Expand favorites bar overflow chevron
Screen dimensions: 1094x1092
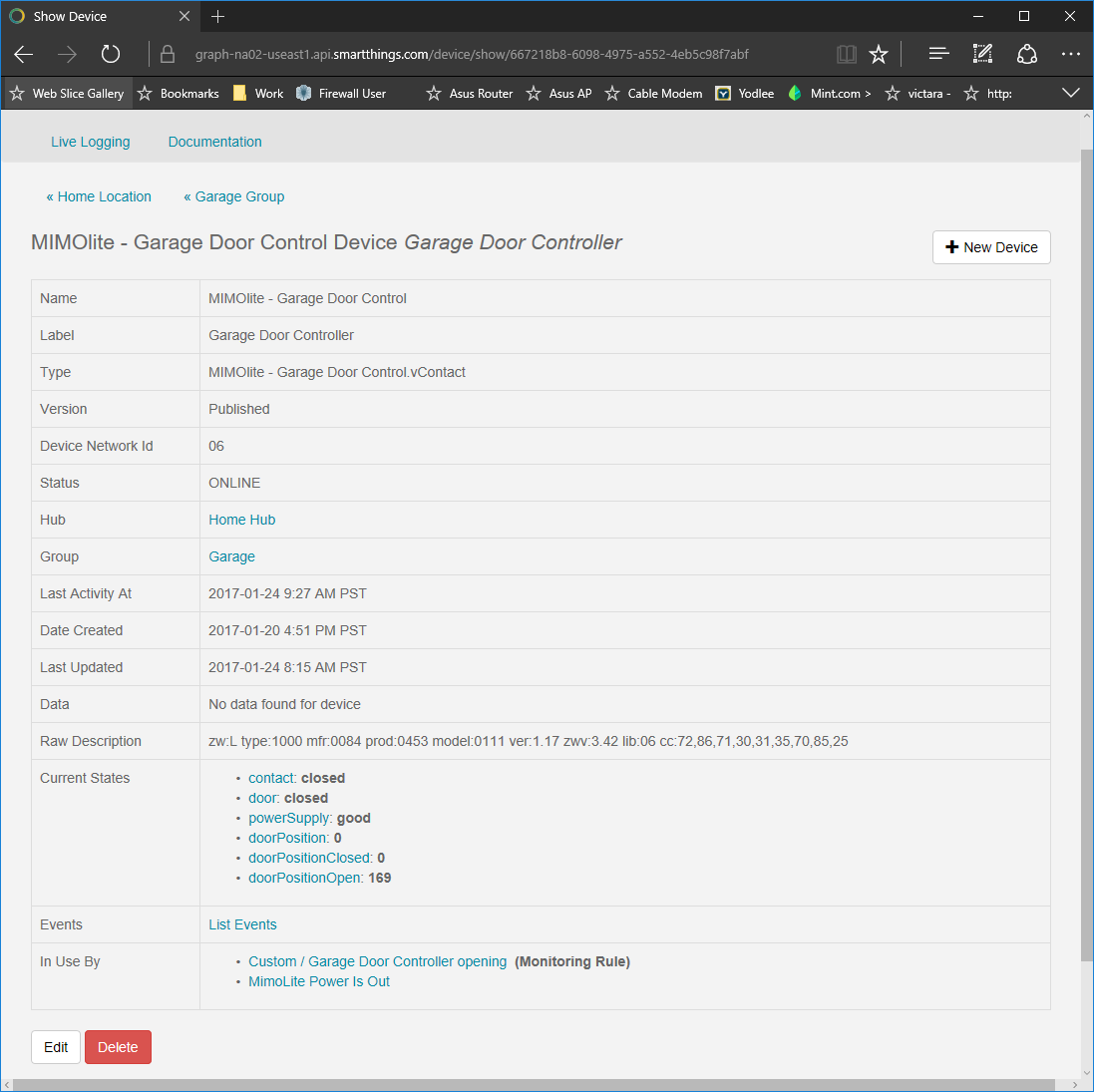pos(1070,93)
